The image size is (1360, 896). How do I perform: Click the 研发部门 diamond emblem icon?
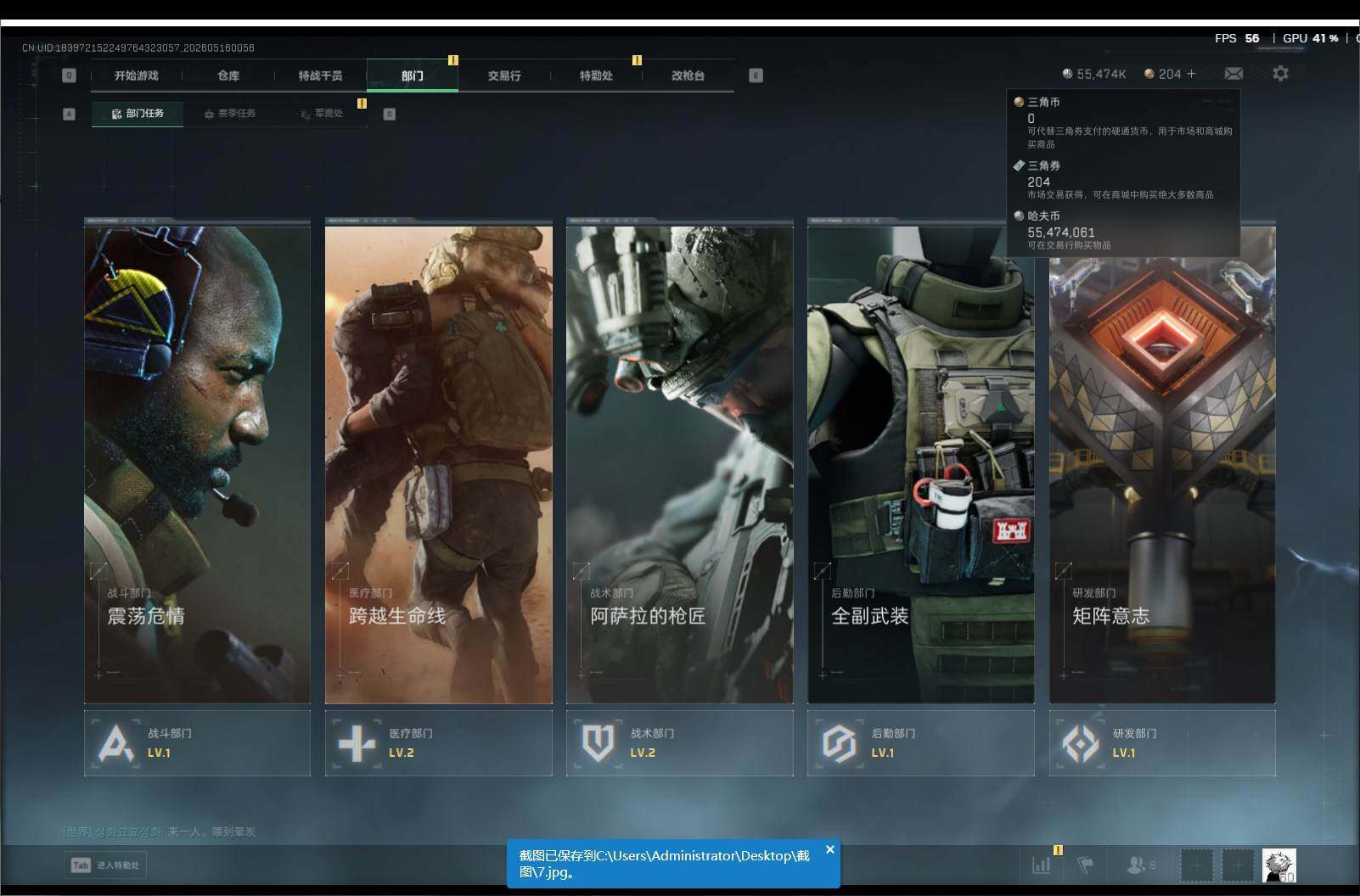(x=1081, y=743)
